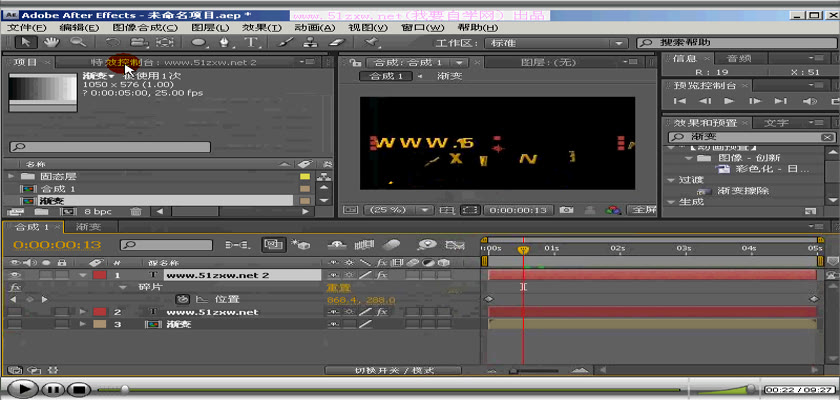Switch to the 音频 panel tab
Image resolution: width=840 pixels, height=400 pixels.
[x=739, y=58]
